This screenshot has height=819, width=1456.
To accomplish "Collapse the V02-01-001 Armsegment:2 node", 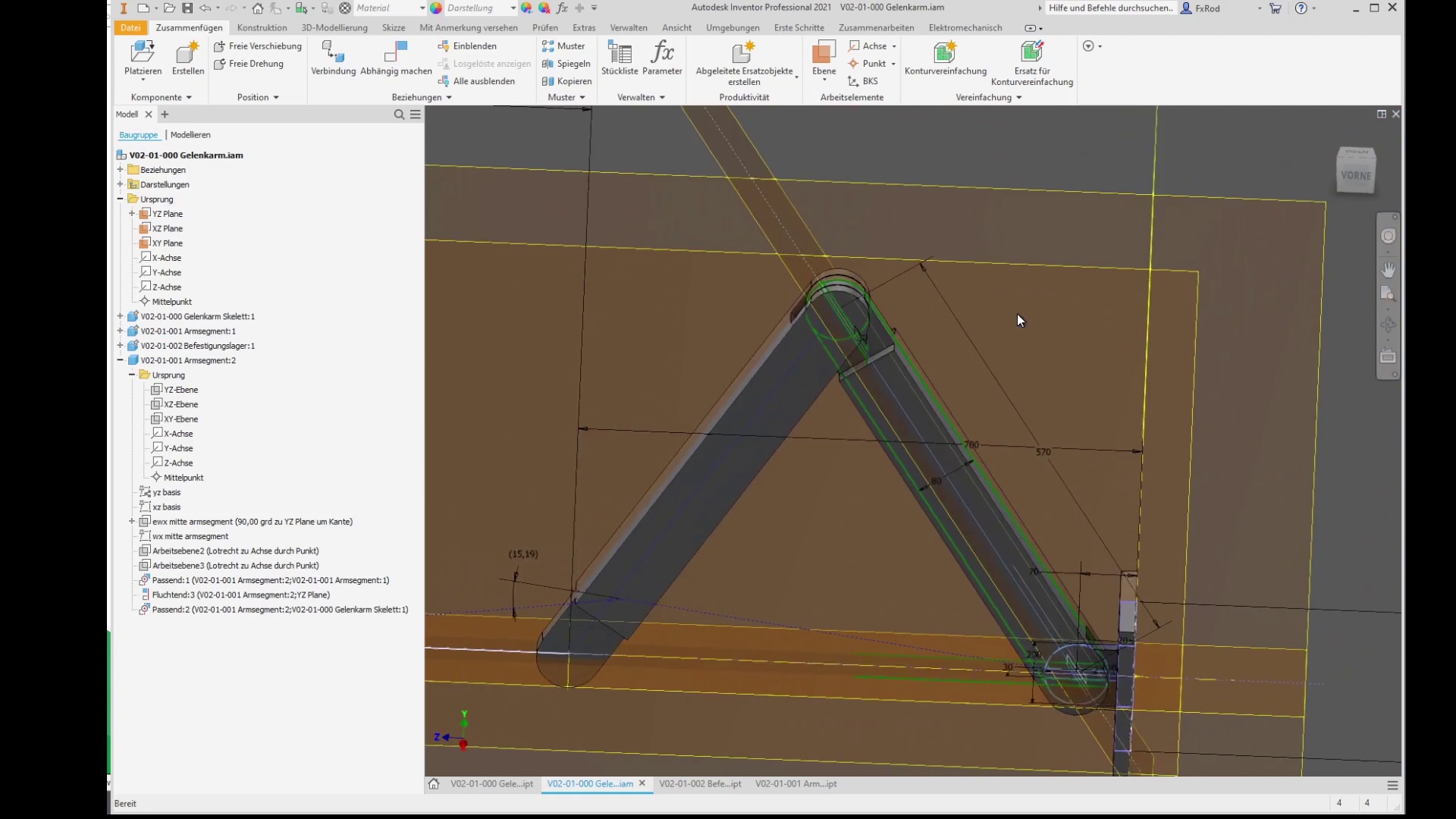I will (x=120, y=360).
